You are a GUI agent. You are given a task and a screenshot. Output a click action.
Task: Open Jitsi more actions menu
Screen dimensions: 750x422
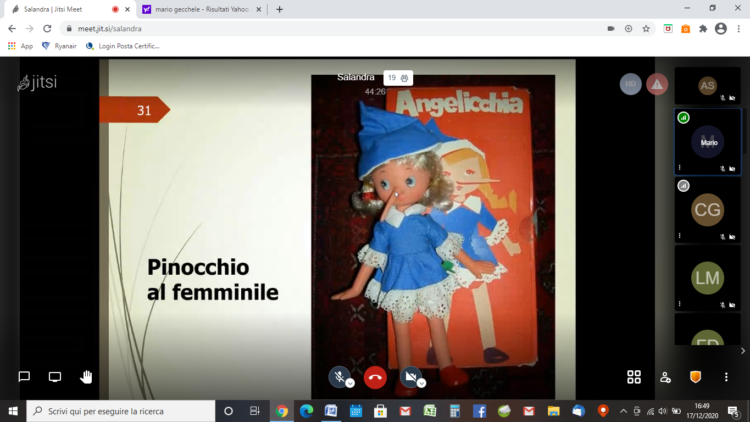tap(726, 377)
